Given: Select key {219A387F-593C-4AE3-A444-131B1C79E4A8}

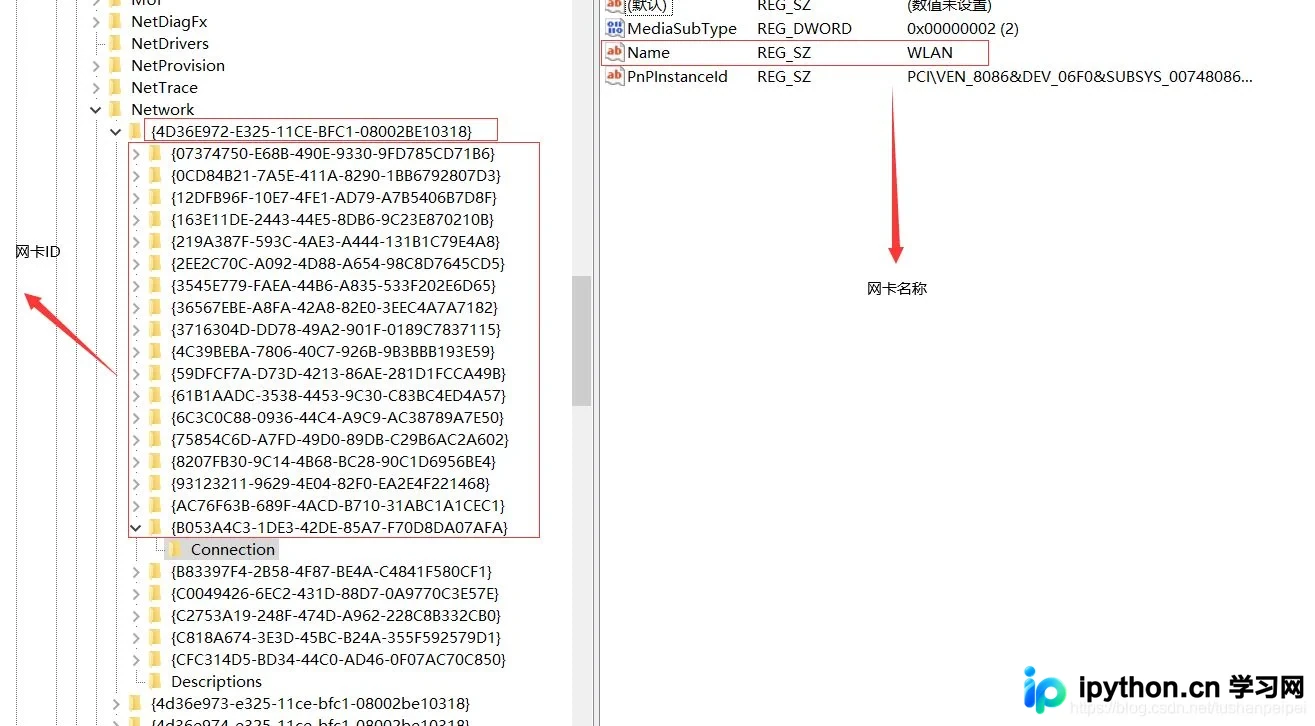Looking at the screenshot, I should click(x=335, y=241).
